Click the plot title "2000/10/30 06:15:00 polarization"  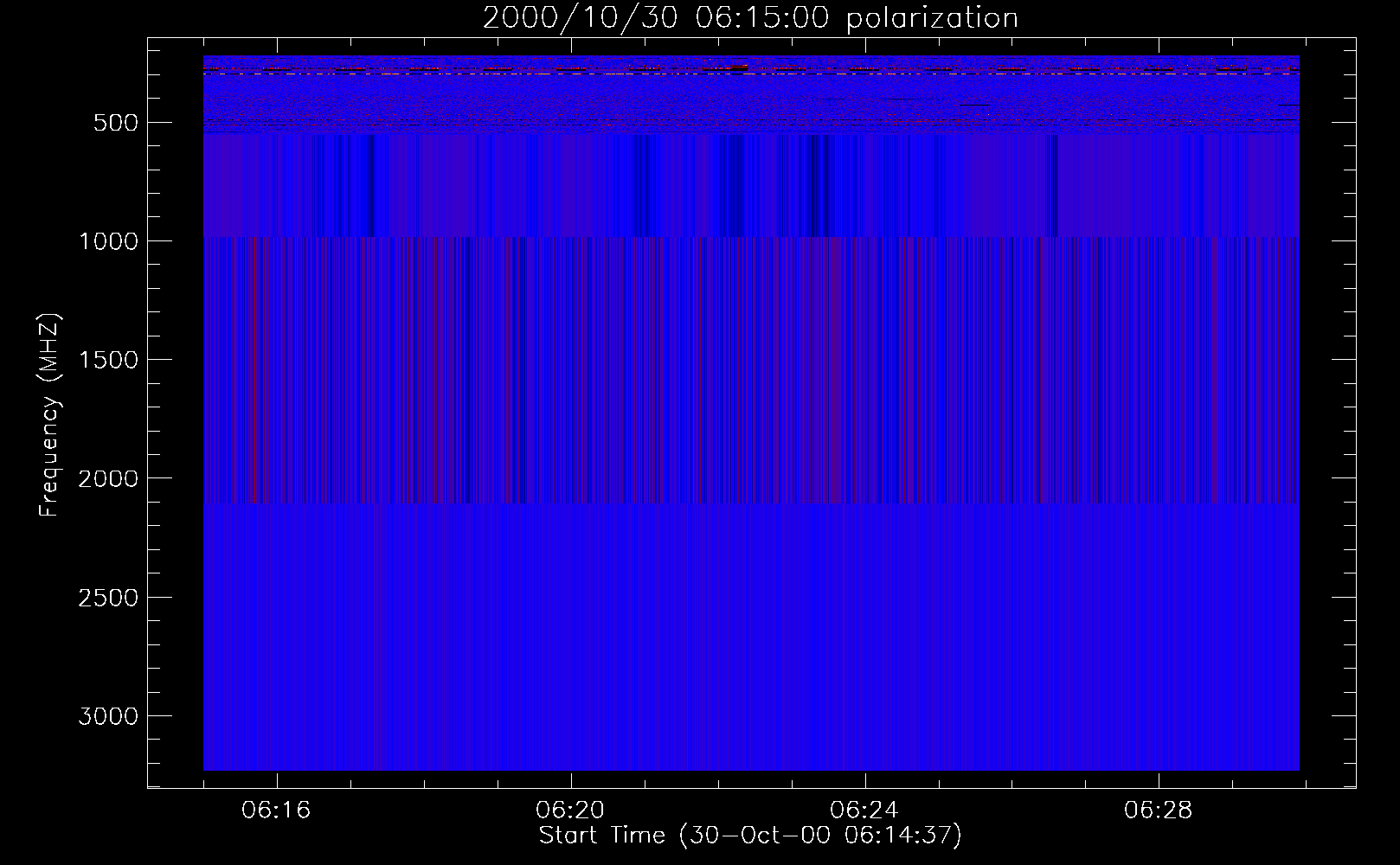coord(750,17)
